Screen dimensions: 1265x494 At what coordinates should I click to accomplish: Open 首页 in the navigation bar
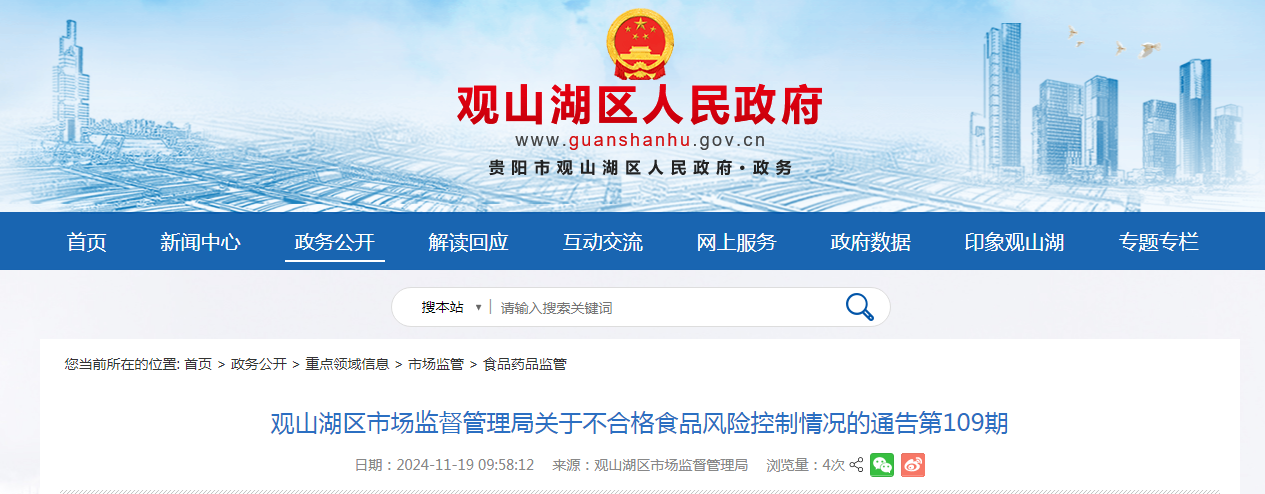[x=87, y=242]
